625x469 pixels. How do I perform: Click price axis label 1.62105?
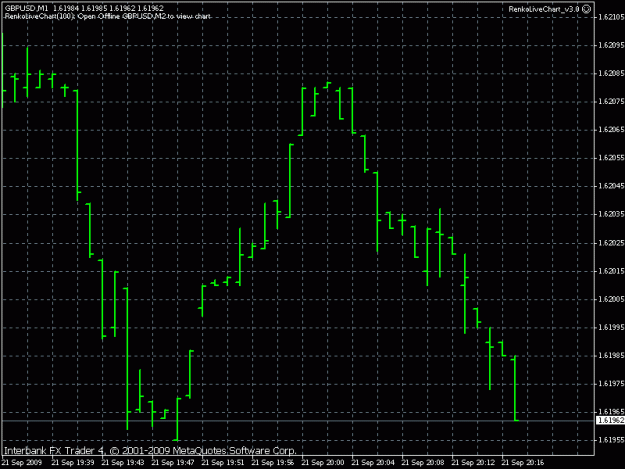[x=611, y=17]
